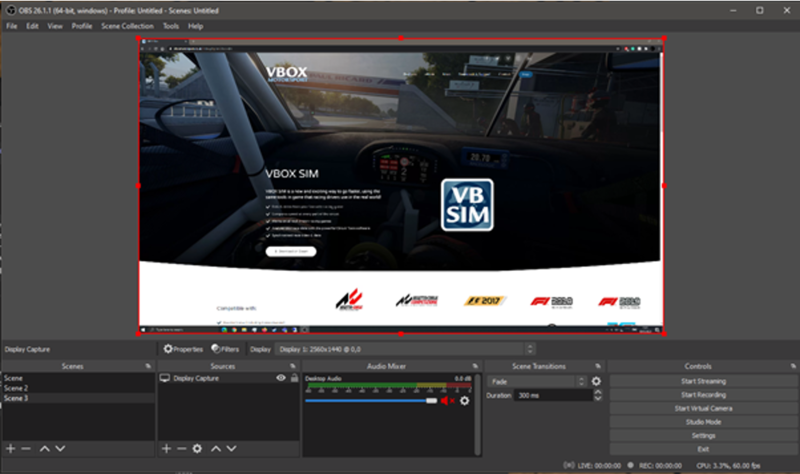This screenshot has height=474, width=800.
Task: Select Scene 3 in the Scenes list
Action: point(79,398)
